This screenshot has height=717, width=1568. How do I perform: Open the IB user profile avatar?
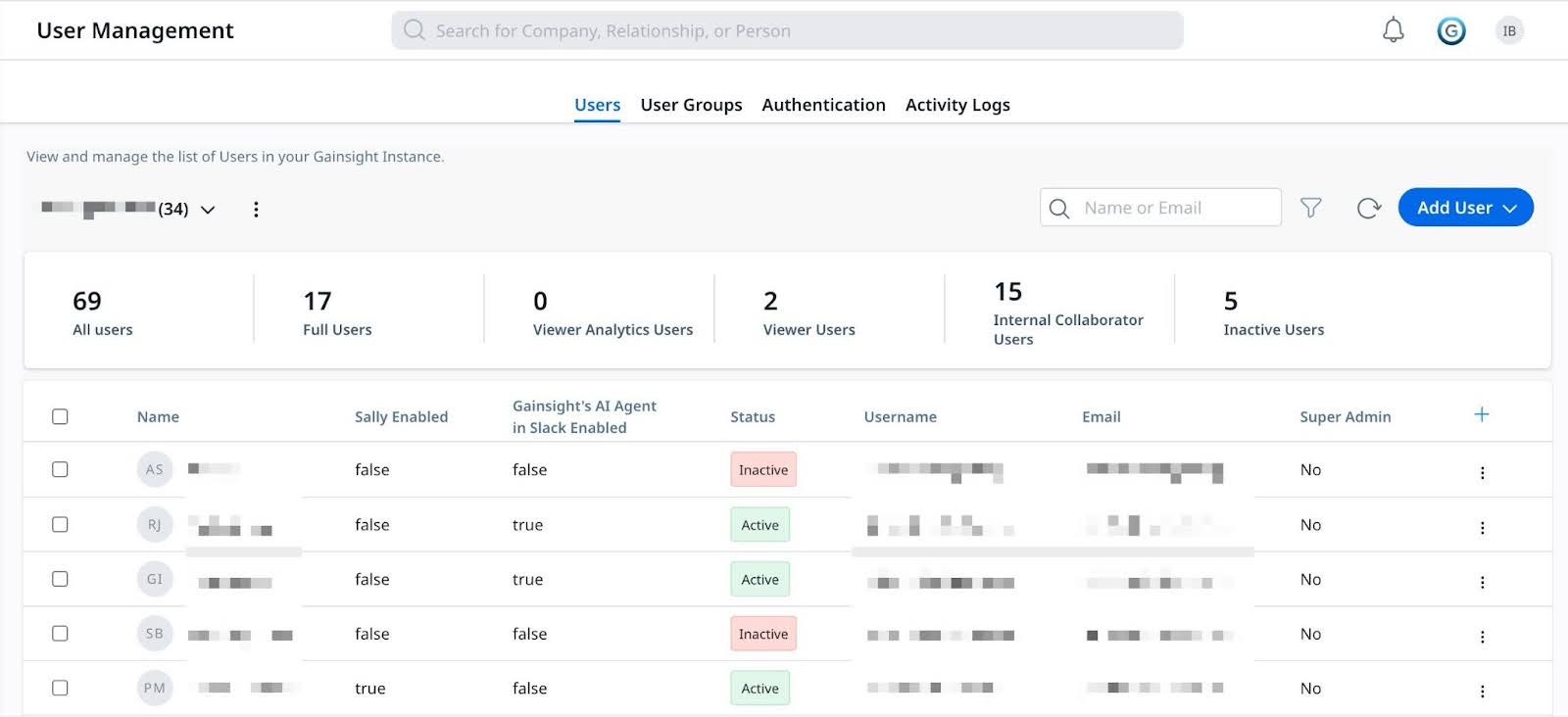click(x=1509, y=31)
